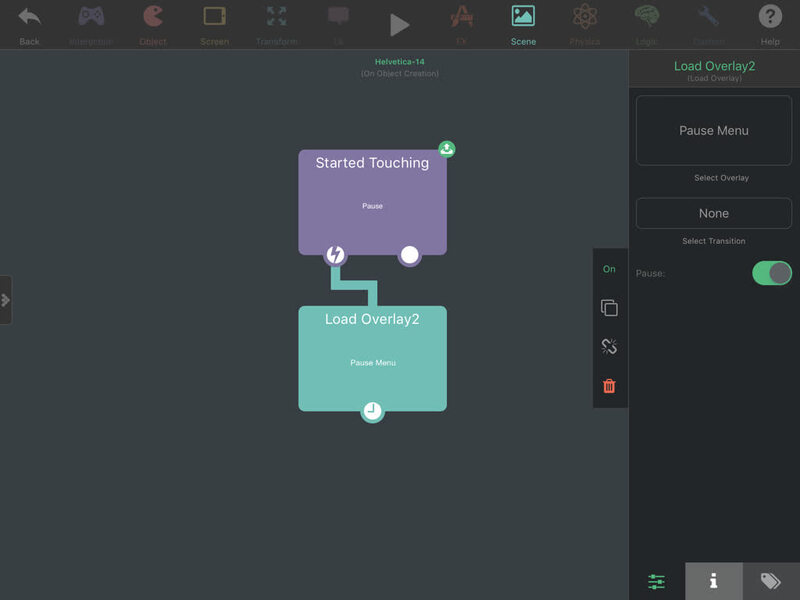The image size is (800, 600).
Task: Open the FX behaviors category
Action: 461,24
